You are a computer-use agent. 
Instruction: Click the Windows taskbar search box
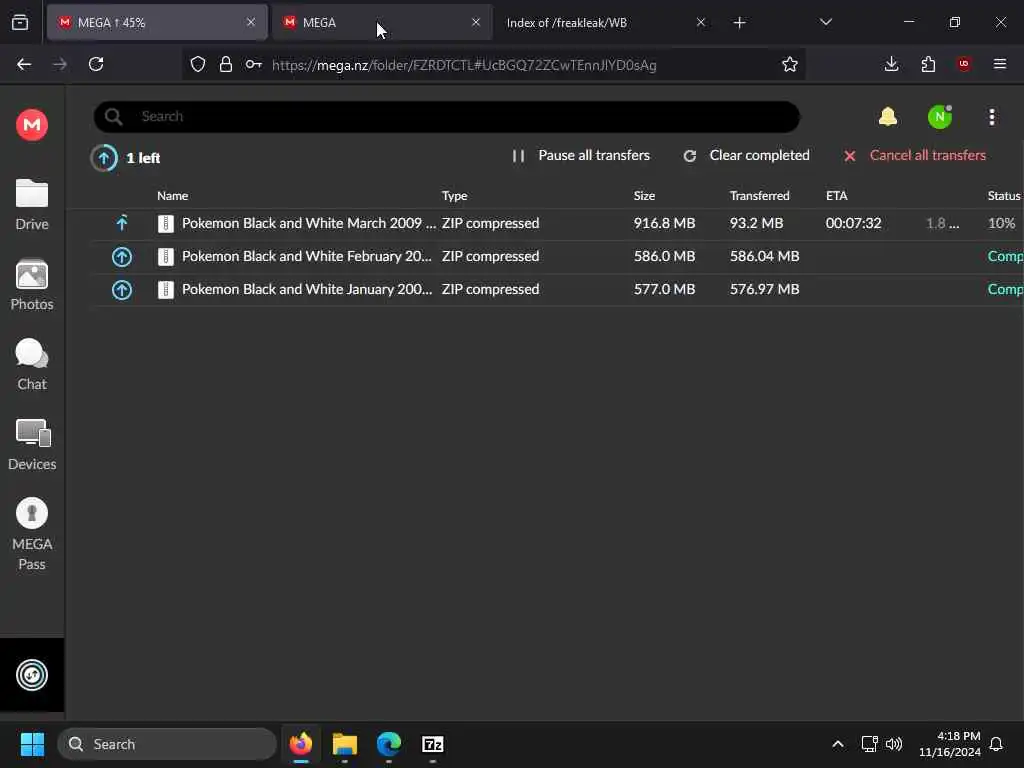[167, 744]
